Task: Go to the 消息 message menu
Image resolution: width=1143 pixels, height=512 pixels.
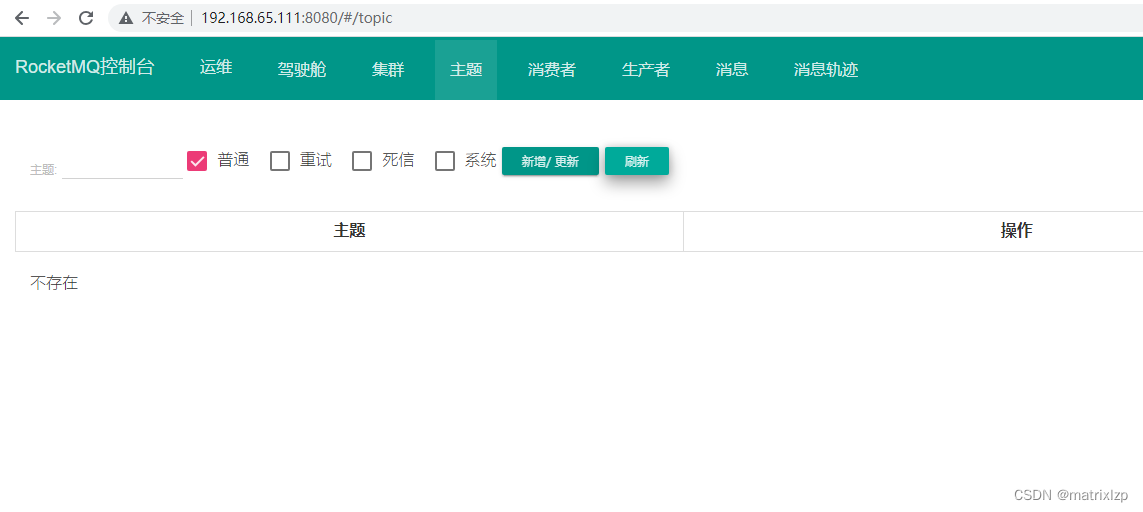Action: pyautogui.click(x=732, y=70)
